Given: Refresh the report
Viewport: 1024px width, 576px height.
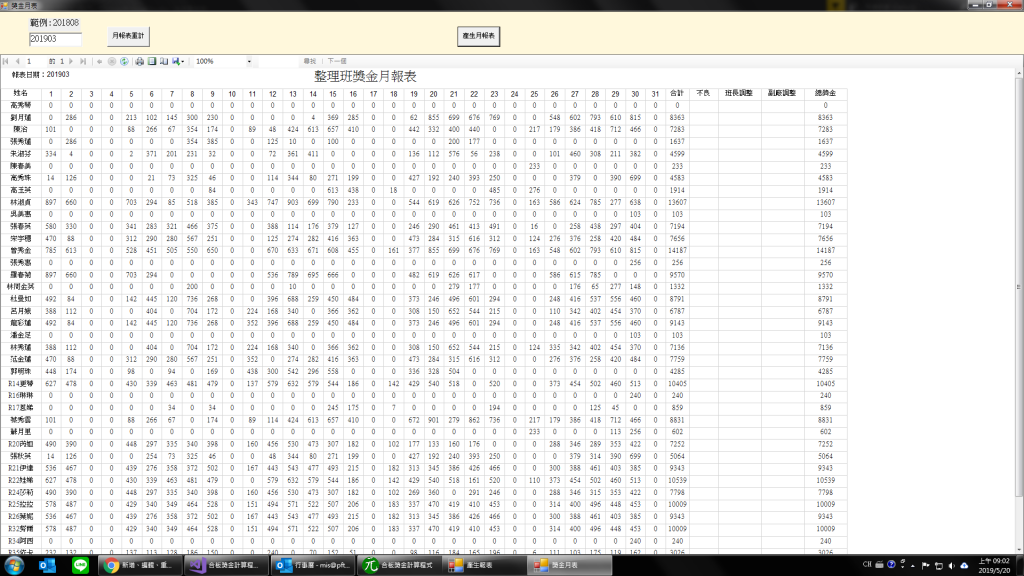Looking at the screenshot, I should pos(124,61).
